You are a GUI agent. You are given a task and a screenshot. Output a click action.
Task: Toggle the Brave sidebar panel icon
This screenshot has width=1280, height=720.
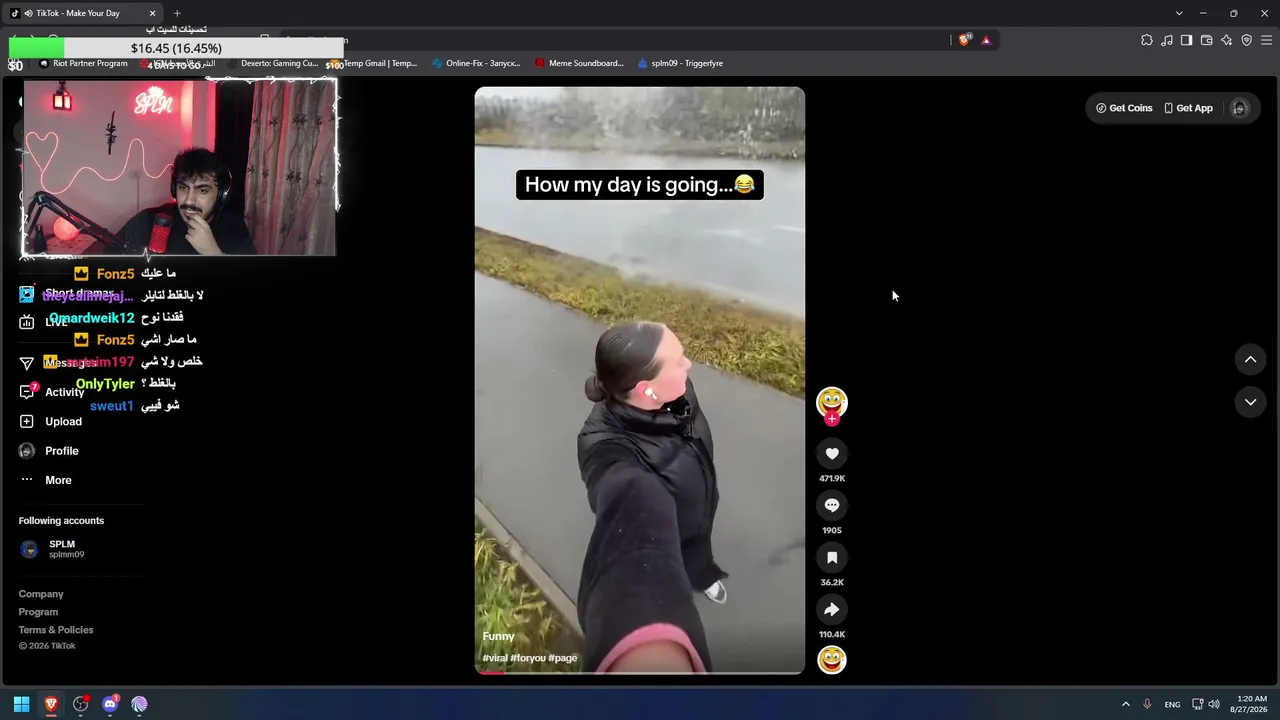click(1186, 40)
